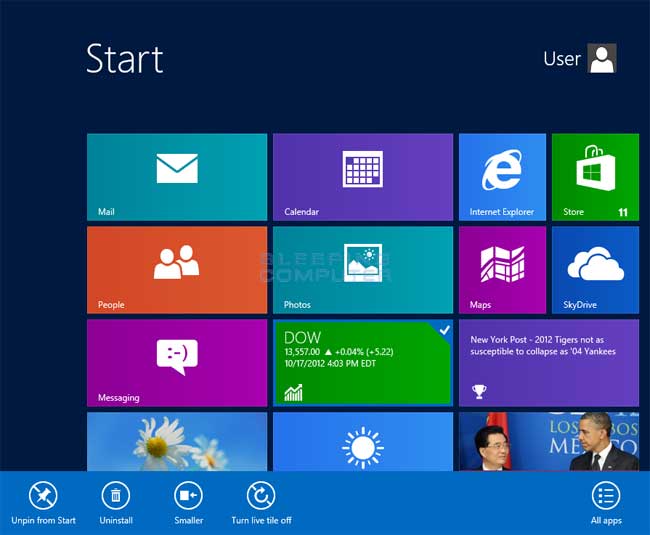The width and height of the screenshot is (650, 535).
Task: Open the Desktop tile with daisies
Action: pos(177,441)
